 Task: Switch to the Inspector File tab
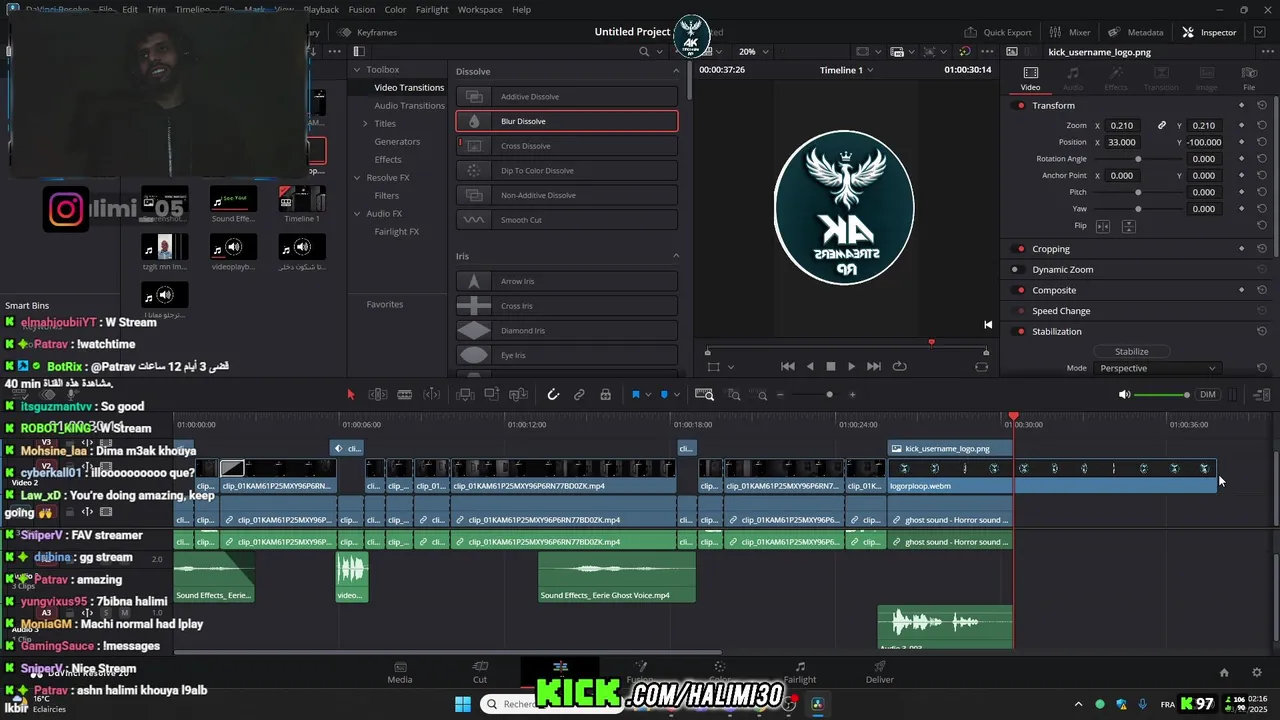point(1249,78)
